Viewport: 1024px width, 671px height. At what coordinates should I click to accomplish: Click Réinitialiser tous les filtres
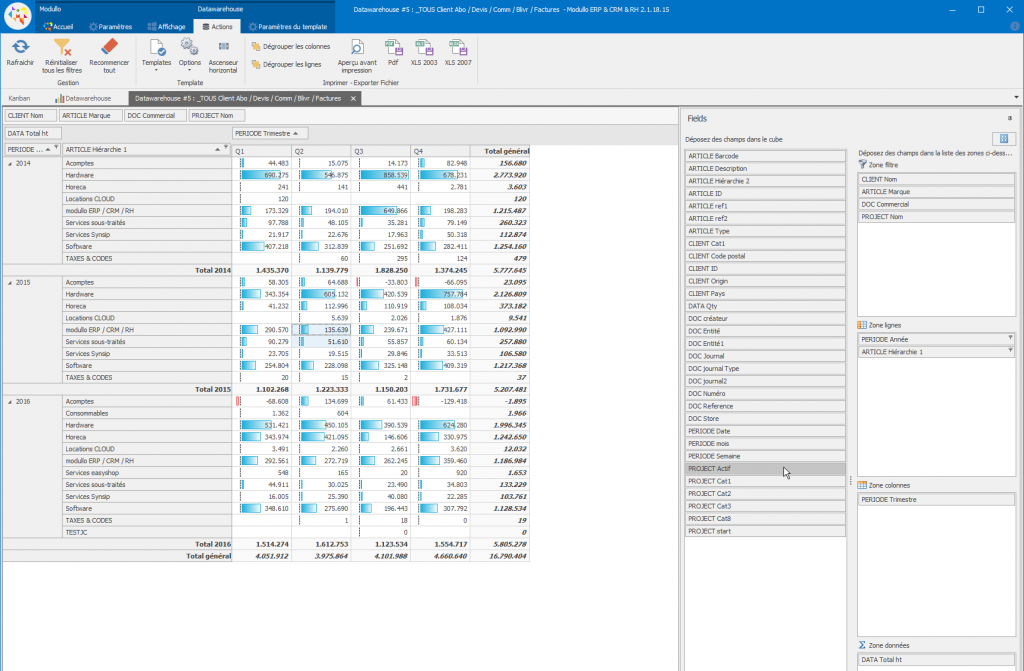pyautogui.click(x=62, y=56)
